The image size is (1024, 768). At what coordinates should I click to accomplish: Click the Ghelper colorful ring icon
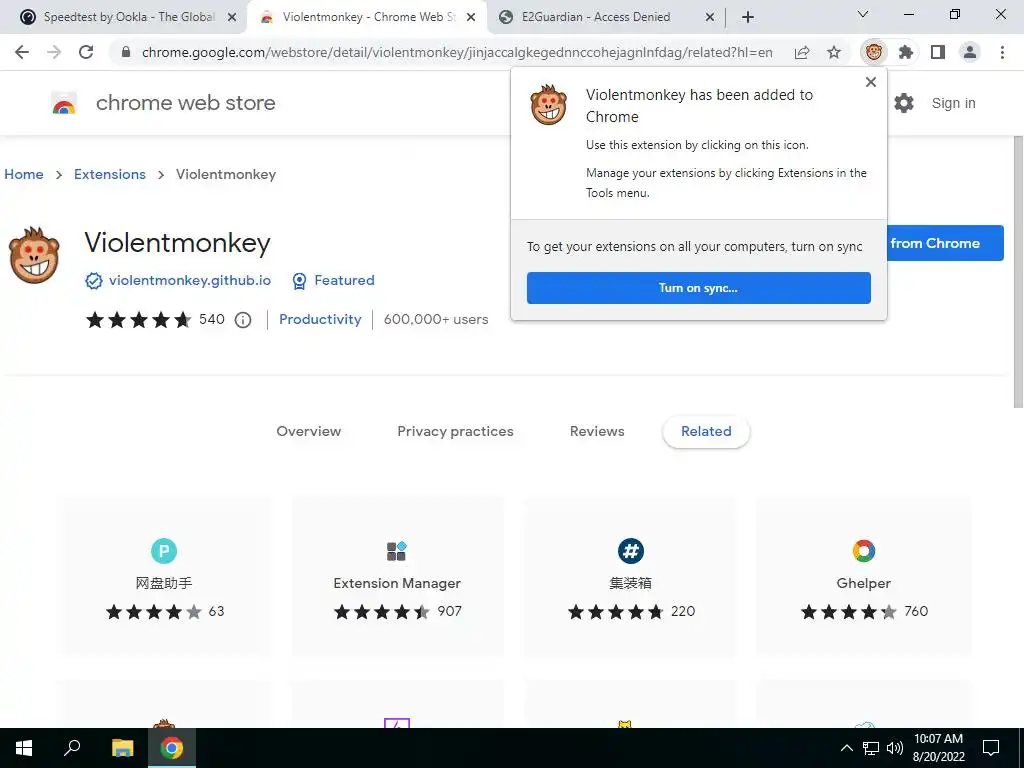863,551
